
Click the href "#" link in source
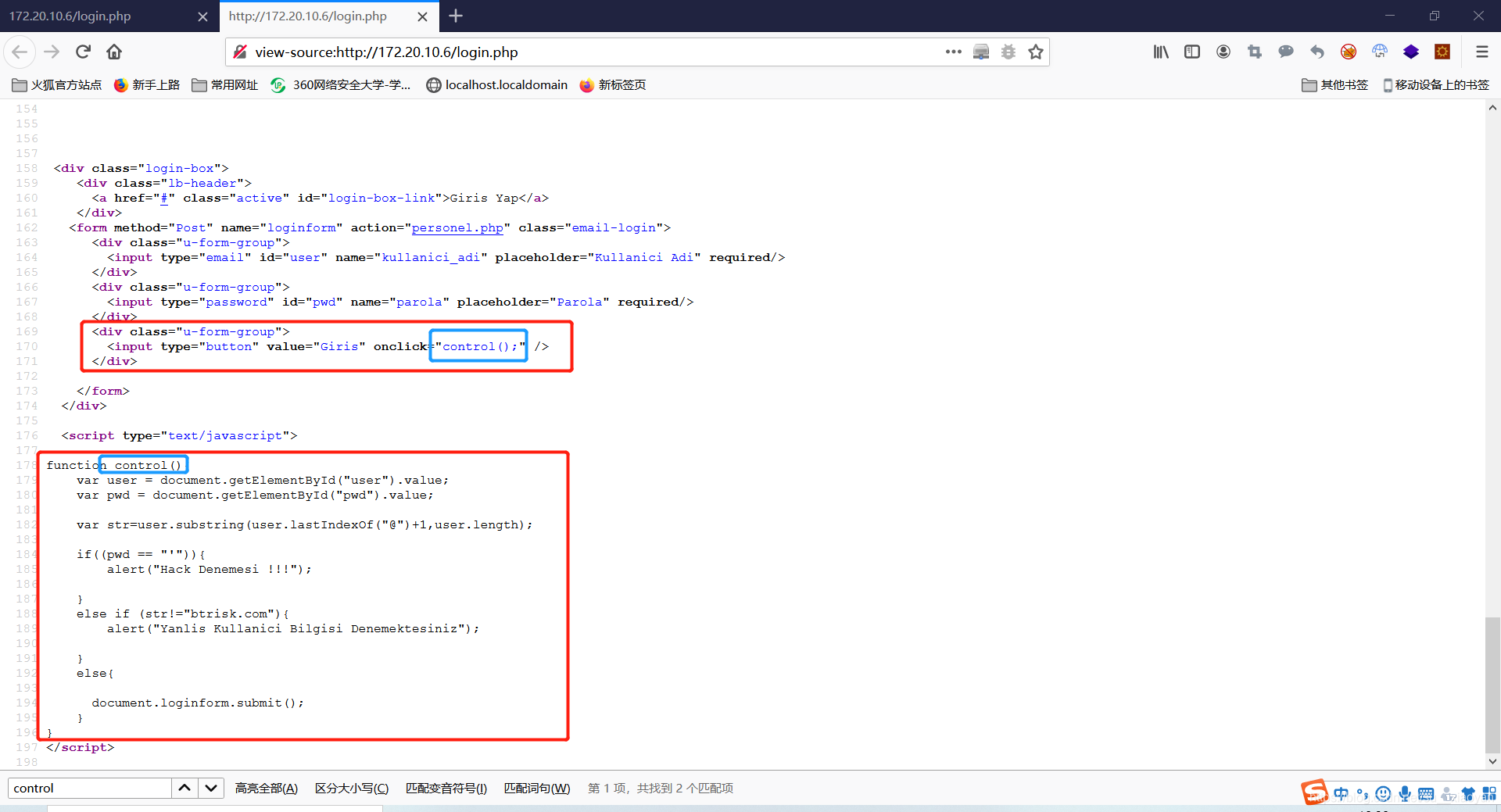164,198
